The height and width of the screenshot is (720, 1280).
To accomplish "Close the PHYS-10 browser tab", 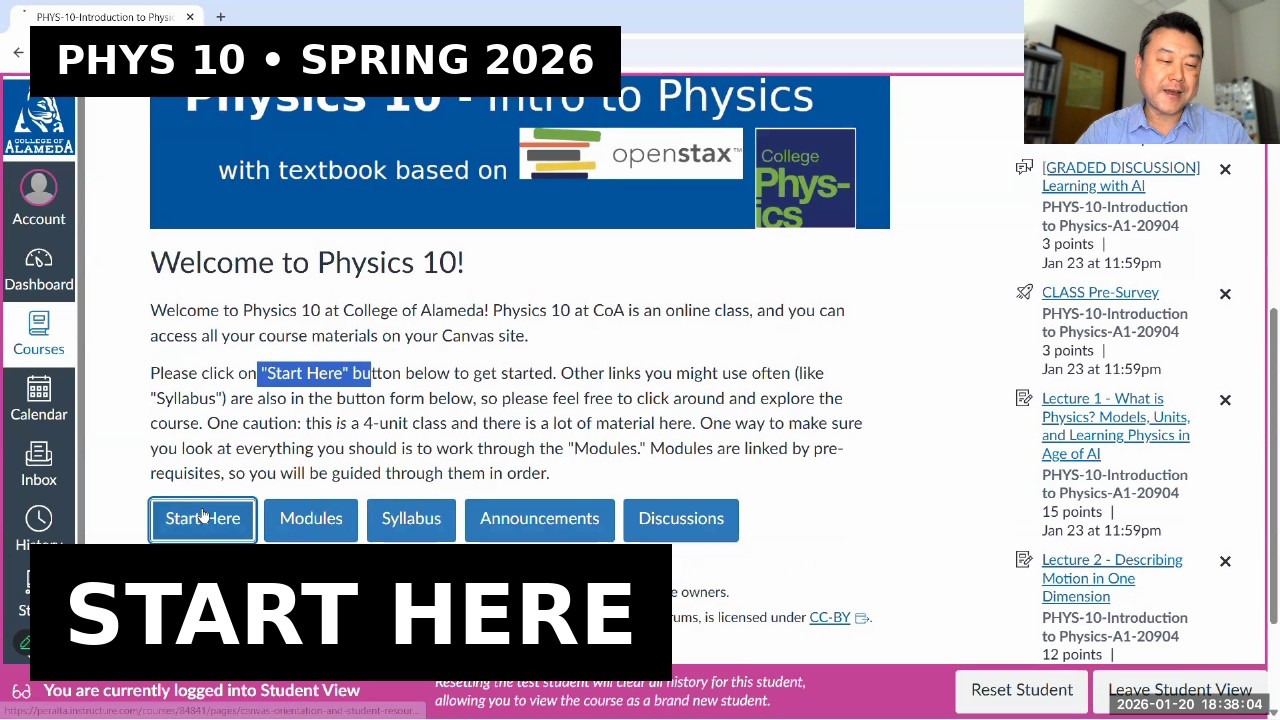I will [x=189, y=17].
